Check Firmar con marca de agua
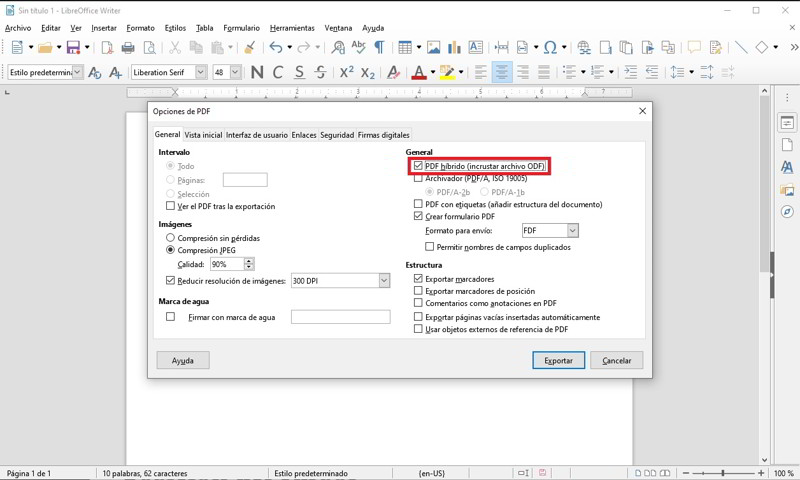The image size is (800, 480). point(170,317)
